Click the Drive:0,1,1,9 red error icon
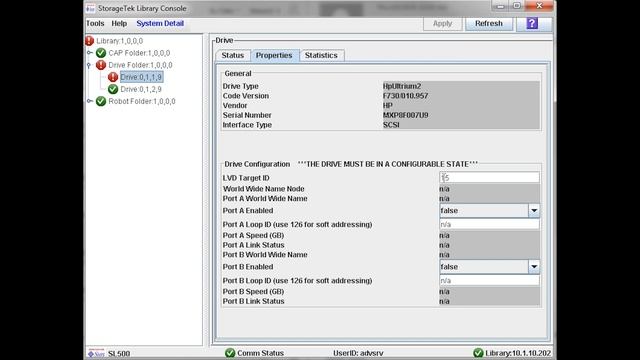The height and width of the screenshot is (360, 640). click(x=113, y=77)
